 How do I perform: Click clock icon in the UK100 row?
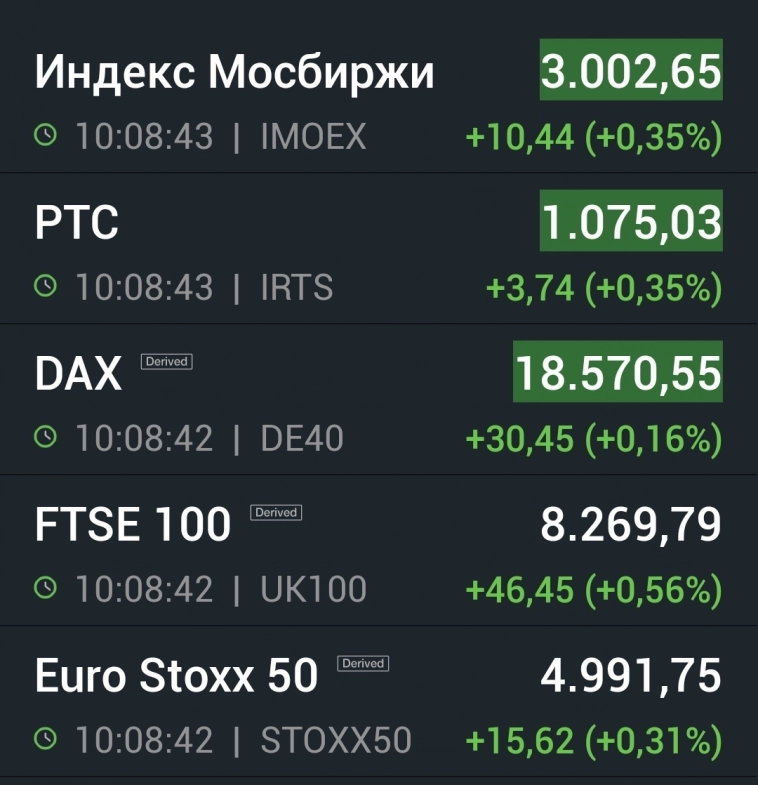pyautogui.click(x=46, y=589)
